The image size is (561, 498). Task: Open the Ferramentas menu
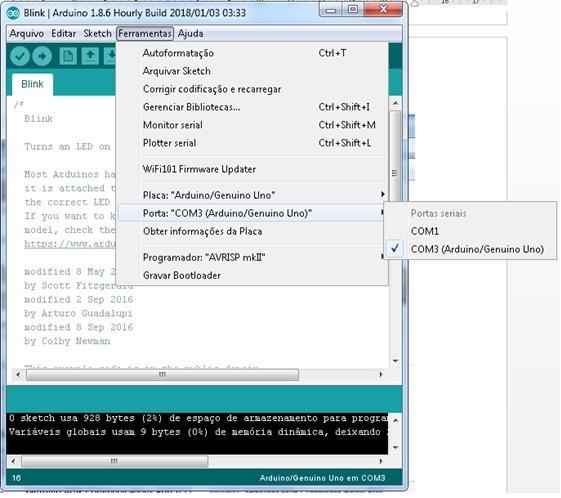pyautogui.click(x=145, y=34)
